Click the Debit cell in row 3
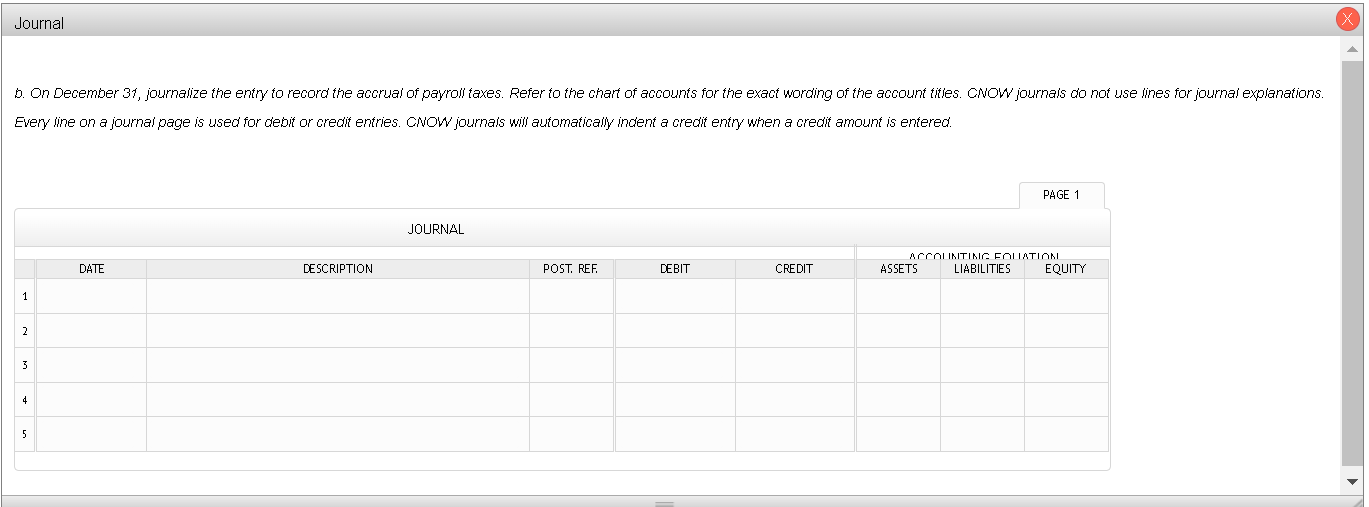Viewport: 1369px width, 507px height. (675, 365)
